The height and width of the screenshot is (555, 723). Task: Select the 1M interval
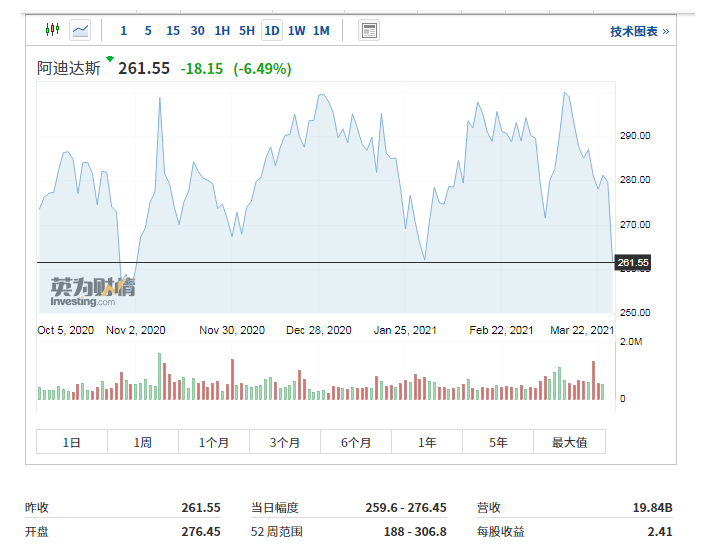coord(321,31)
